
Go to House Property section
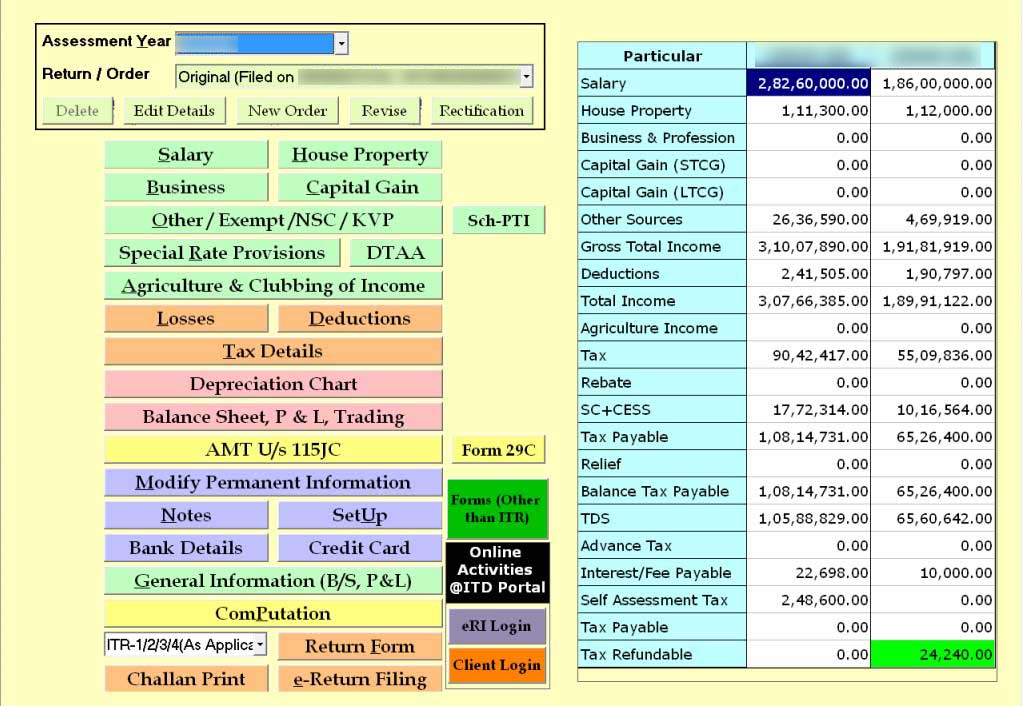(359, 155)
